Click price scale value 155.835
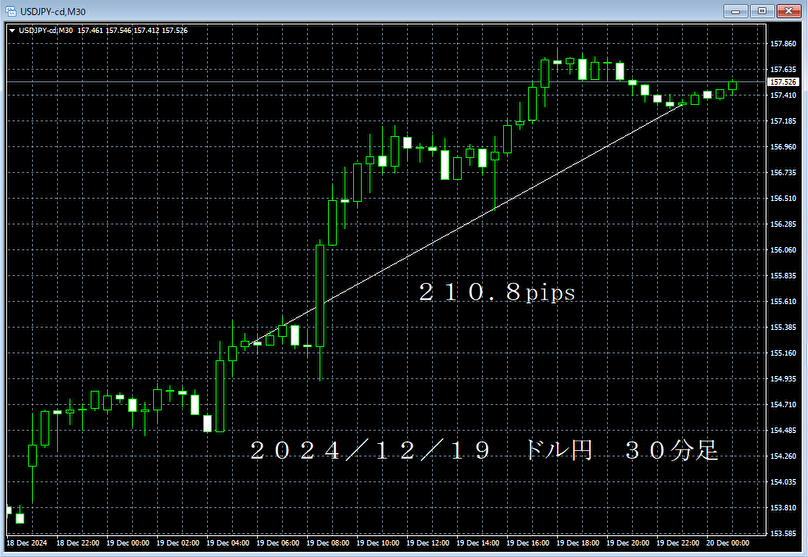Image resolution: width=808 pixels, height=557 pixels. click(783, 276)
